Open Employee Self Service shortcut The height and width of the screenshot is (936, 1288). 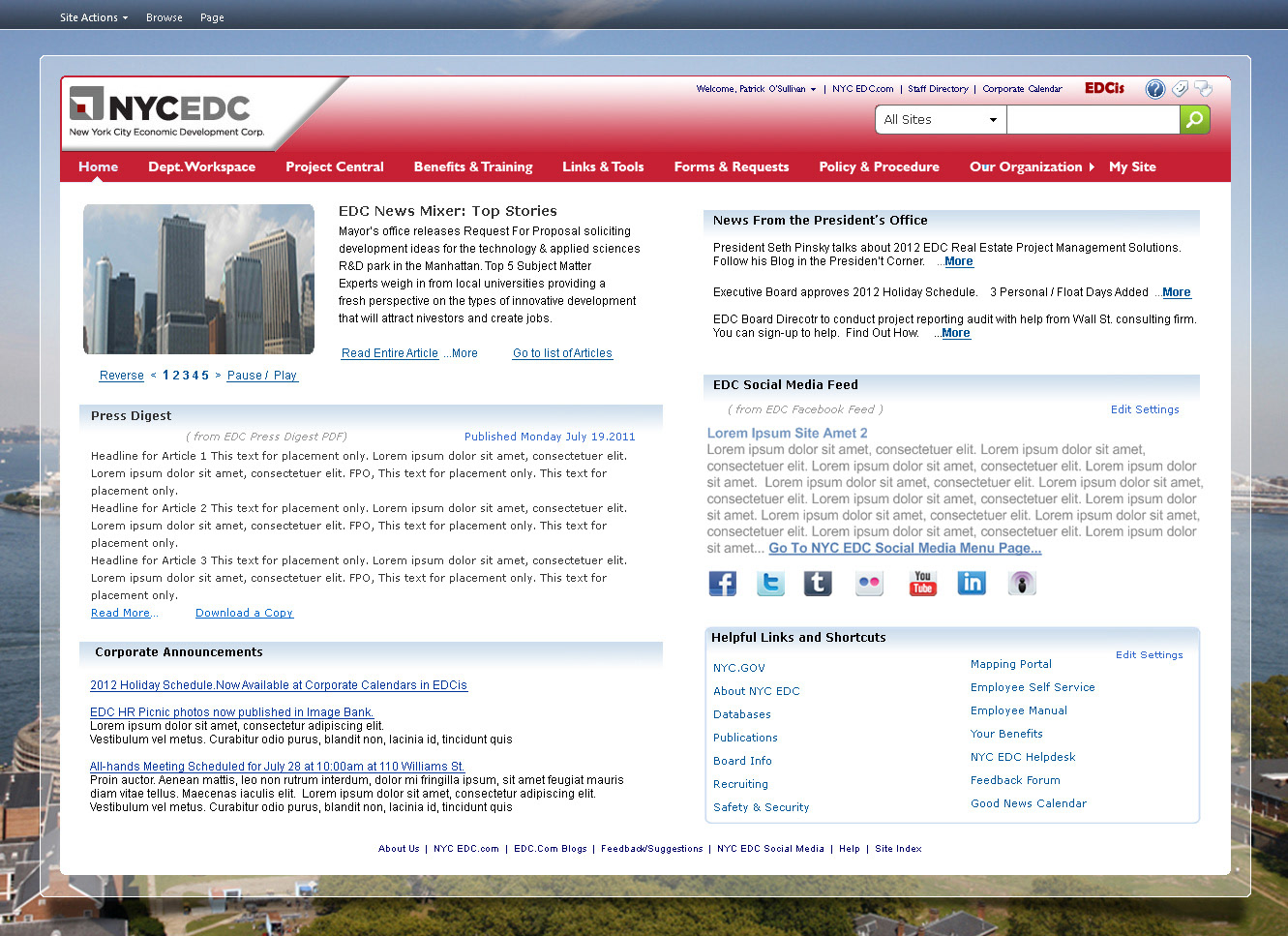click(1033, 687)
